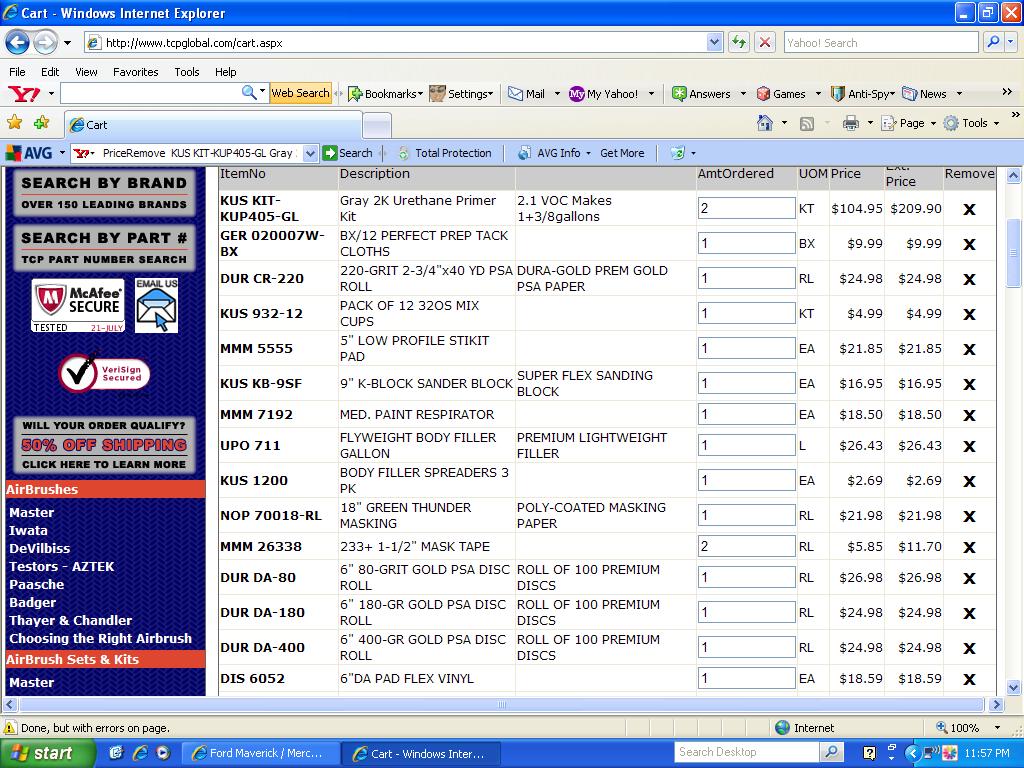Viewport: 1024px width, 768px height.
Task: Open the Mail button in Yahoo toolbar
Action: (x=527, y=93)
